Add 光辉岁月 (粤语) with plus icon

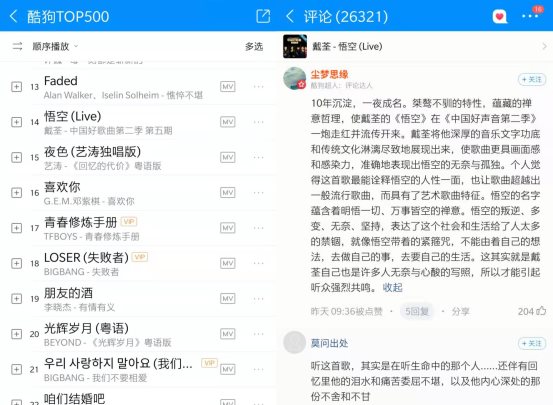(17, 334)
